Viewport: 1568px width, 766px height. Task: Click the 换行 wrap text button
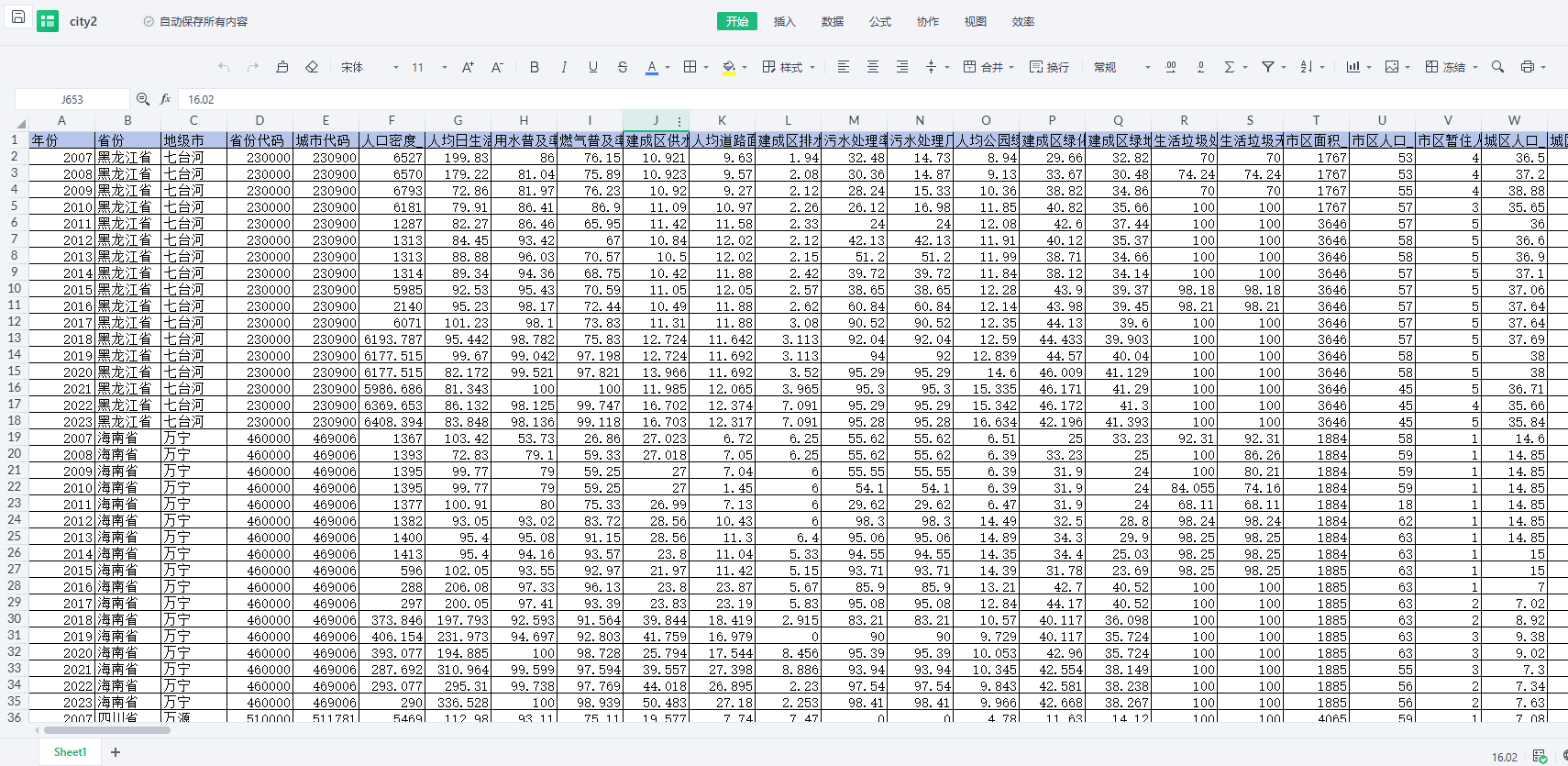coord(1049,67)
